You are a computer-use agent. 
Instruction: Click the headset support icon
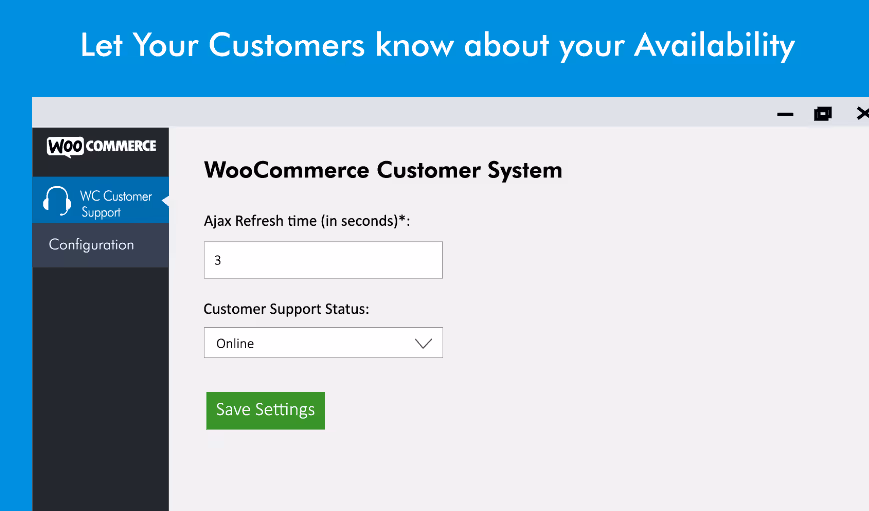pos(57,201)
